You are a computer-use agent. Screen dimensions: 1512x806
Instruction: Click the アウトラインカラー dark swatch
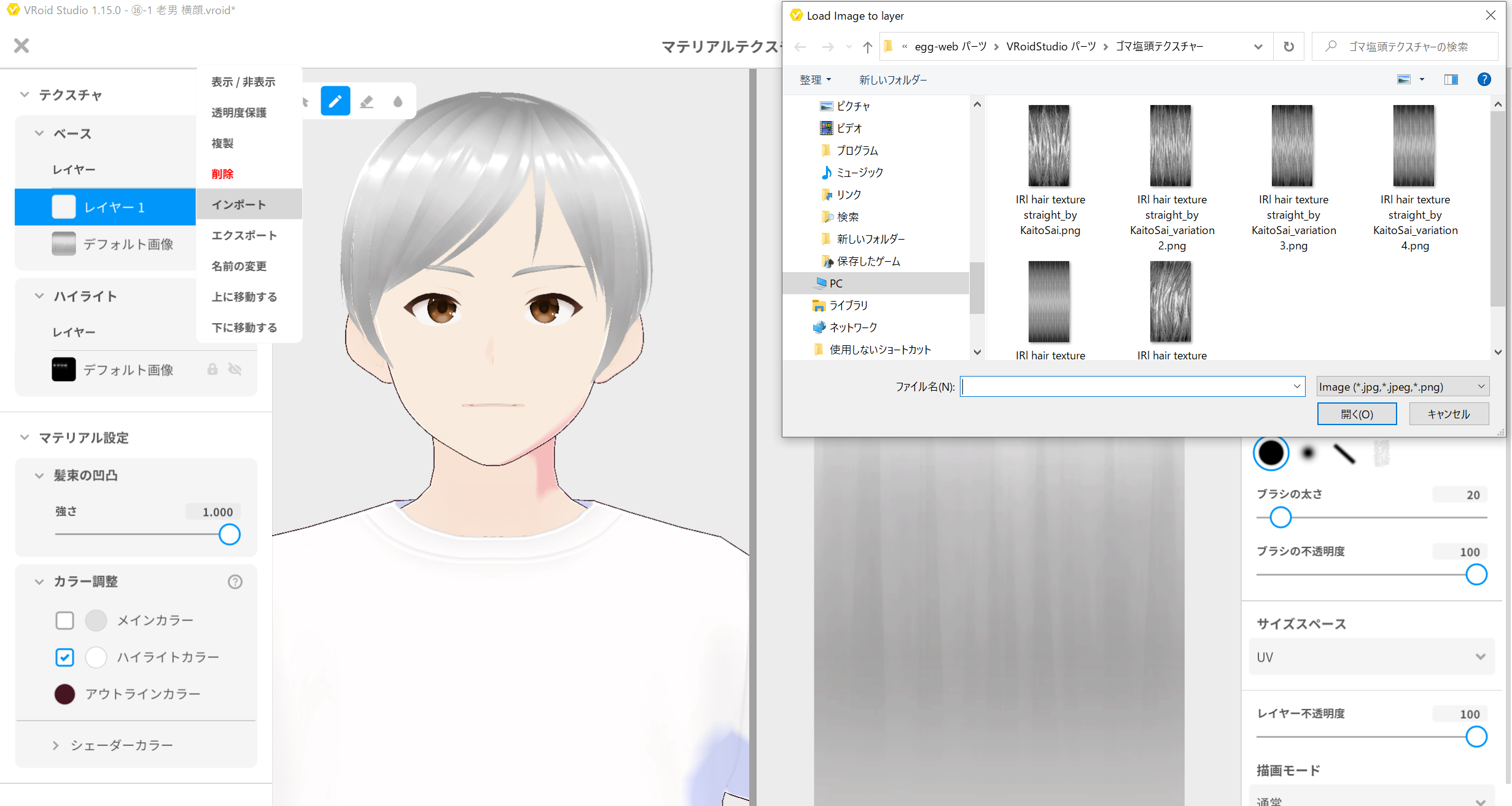[x=64, y=694]
